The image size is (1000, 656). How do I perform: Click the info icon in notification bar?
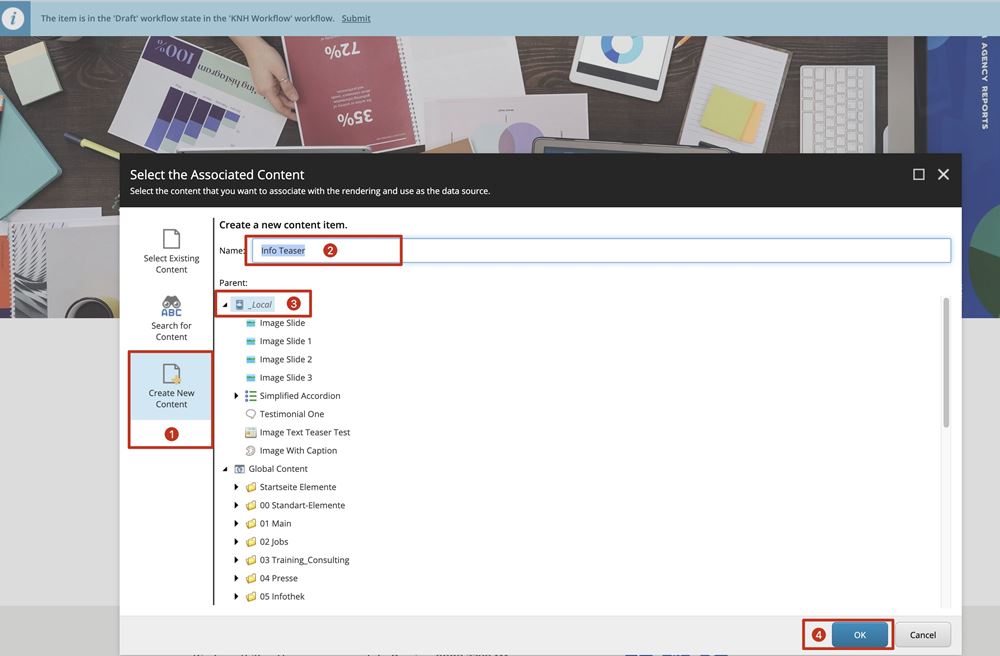(15, 18)
